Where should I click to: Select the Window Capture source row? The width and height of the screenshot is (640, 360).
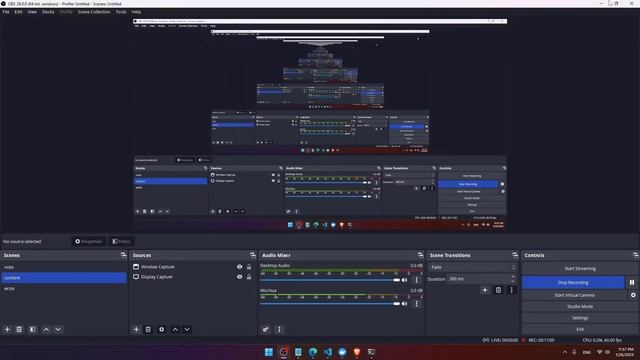pos(192,267)
